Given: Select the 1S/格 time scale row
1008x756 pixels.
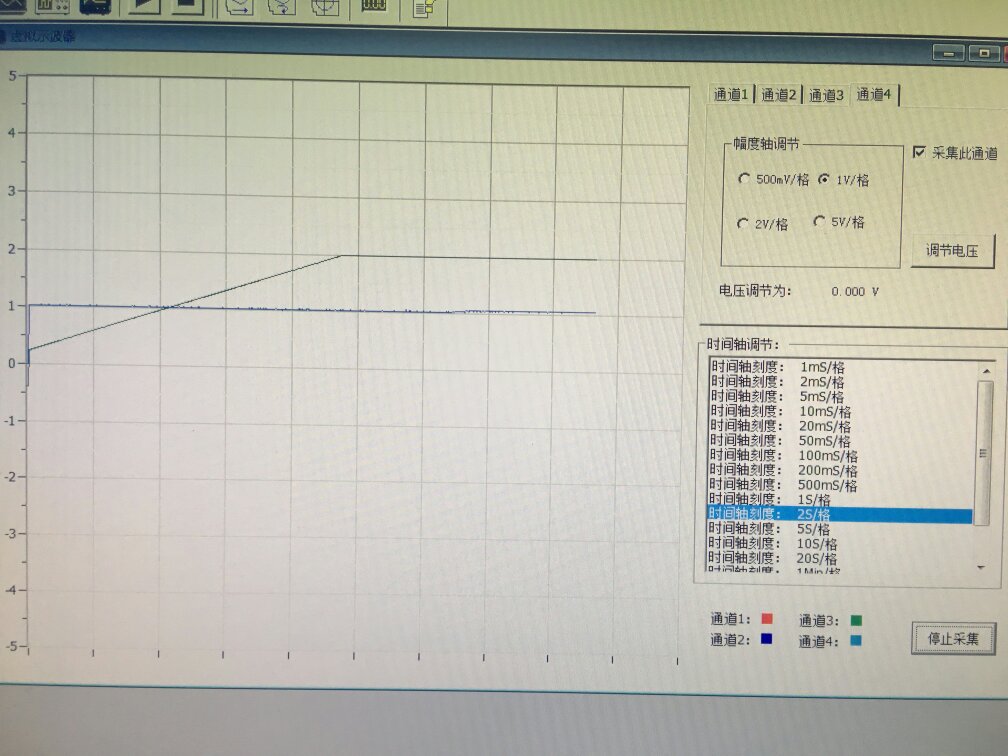Looking at the screenshot, I should click(842, 500).
